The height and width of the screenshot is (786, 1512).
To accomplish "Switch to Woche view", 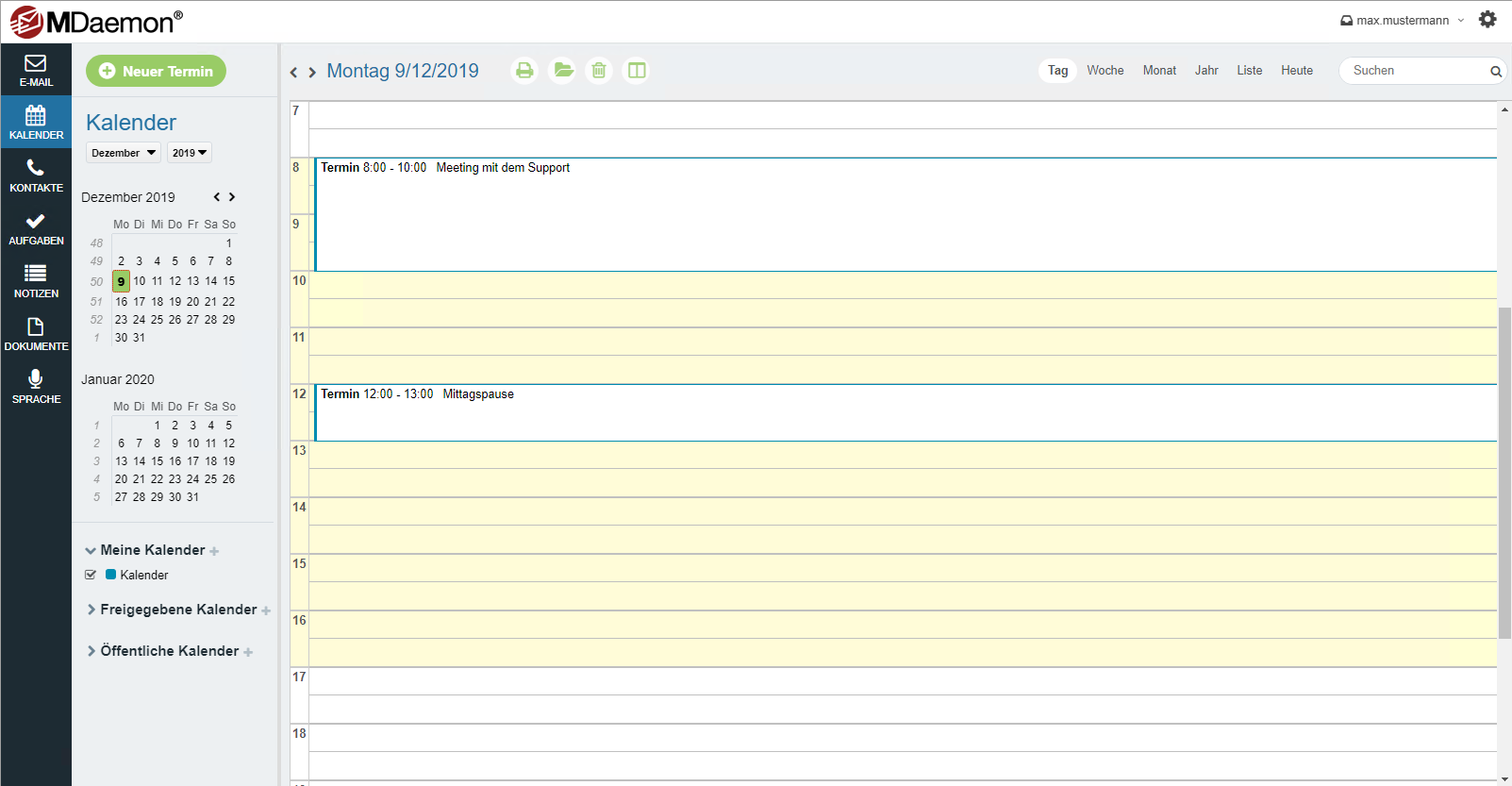I will coord(1105,71).
